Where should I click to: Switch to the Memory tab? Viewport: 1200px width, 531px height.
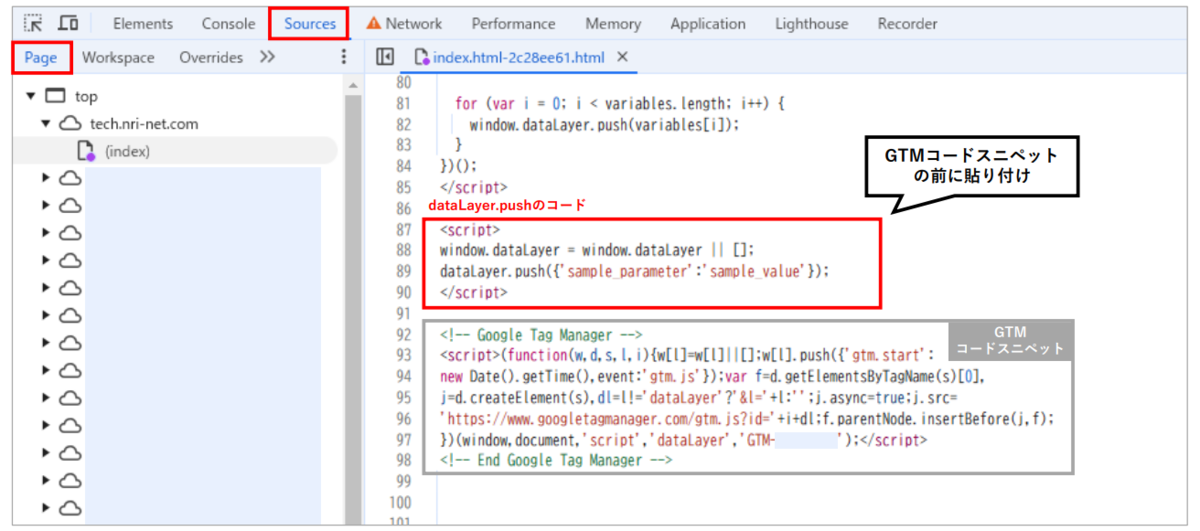(x=613, y=23)
